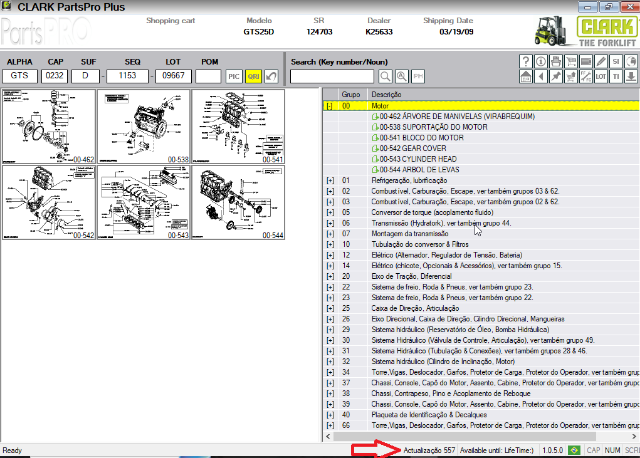Viewport: 640px width, 458px height.
Task: Open the wrench tools toolbar icon
Action: click(586, 76)
